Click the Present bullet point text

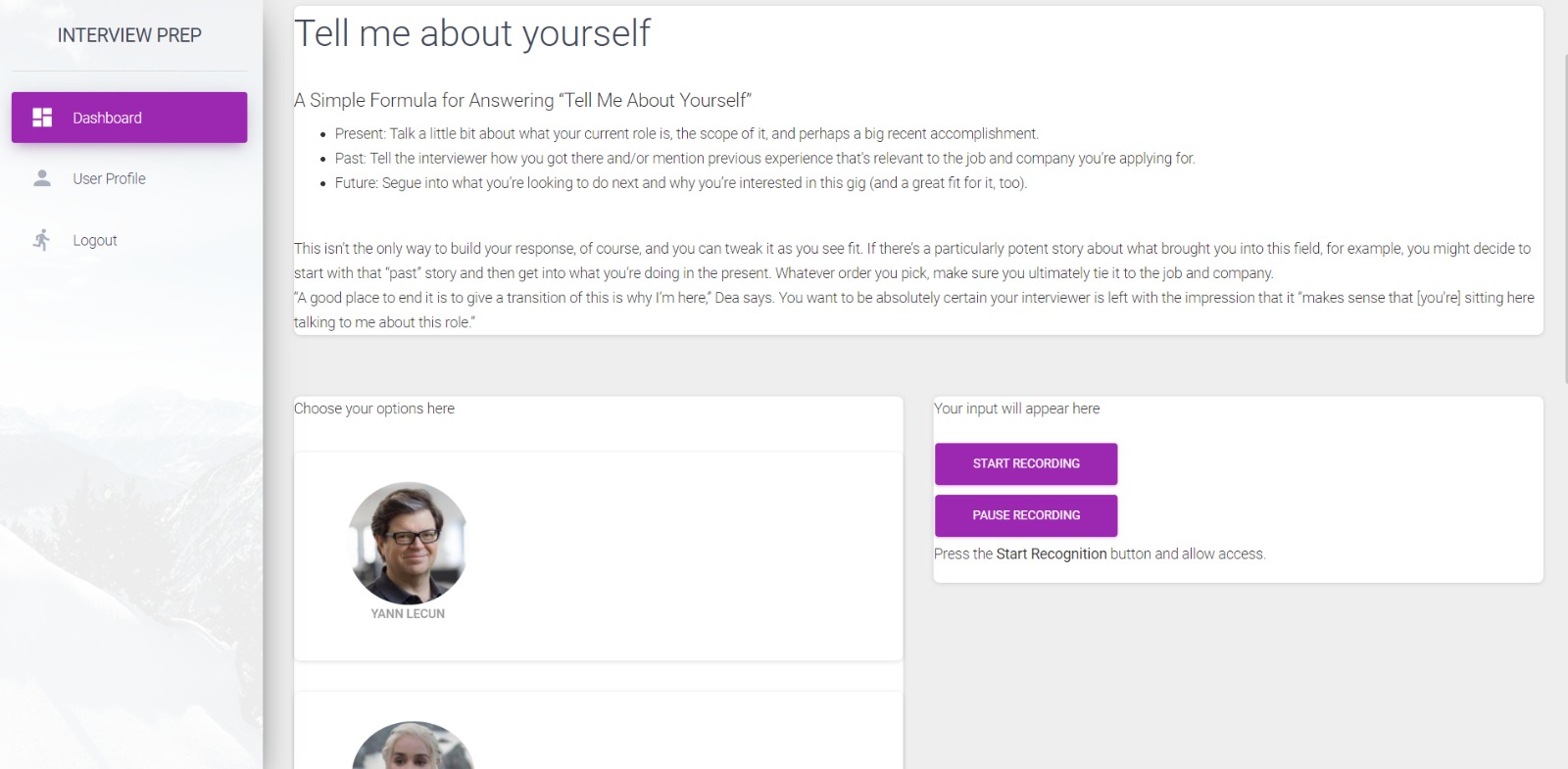tap(686, 134)
